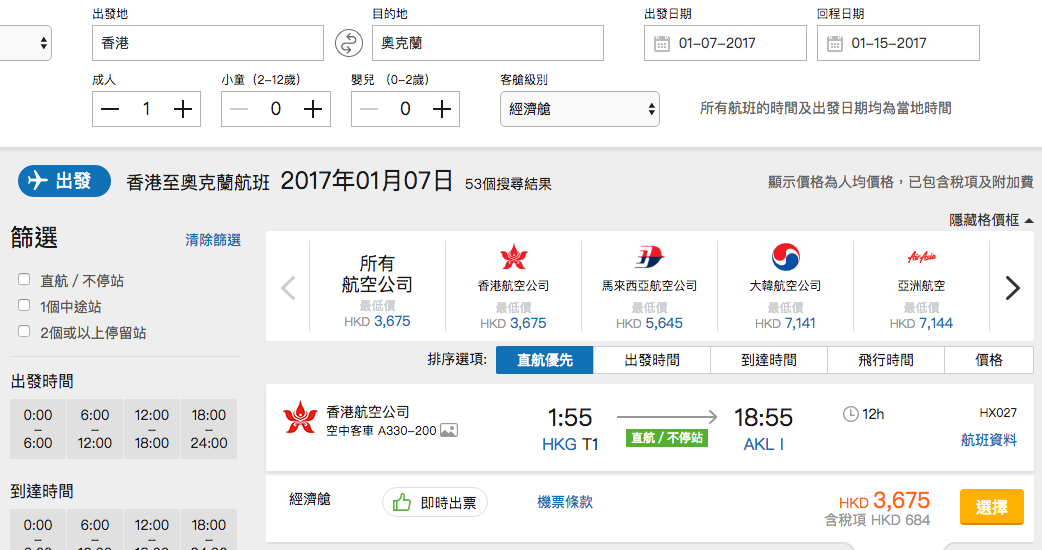Check the 2個或以上停留站 filter
This screenshot has height=550, width=1042.
[24, 331]
